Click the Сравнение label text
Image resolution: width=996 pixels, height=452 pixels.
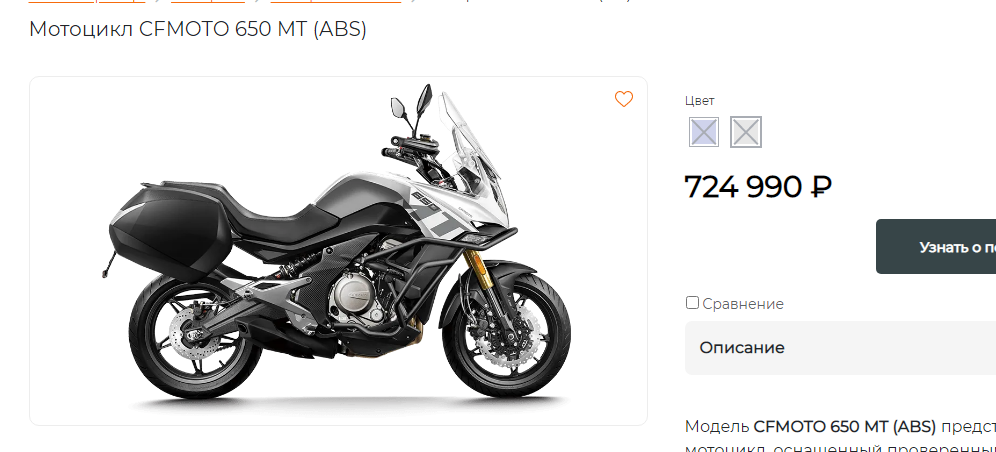[743, 304]
